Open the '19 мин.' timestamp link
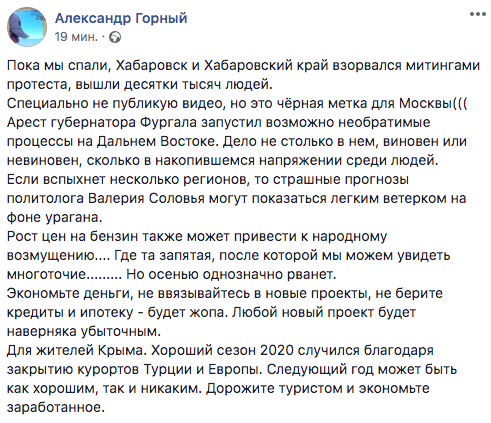The image size is (491, 423). pyautogui.click(x=76, y=37)
